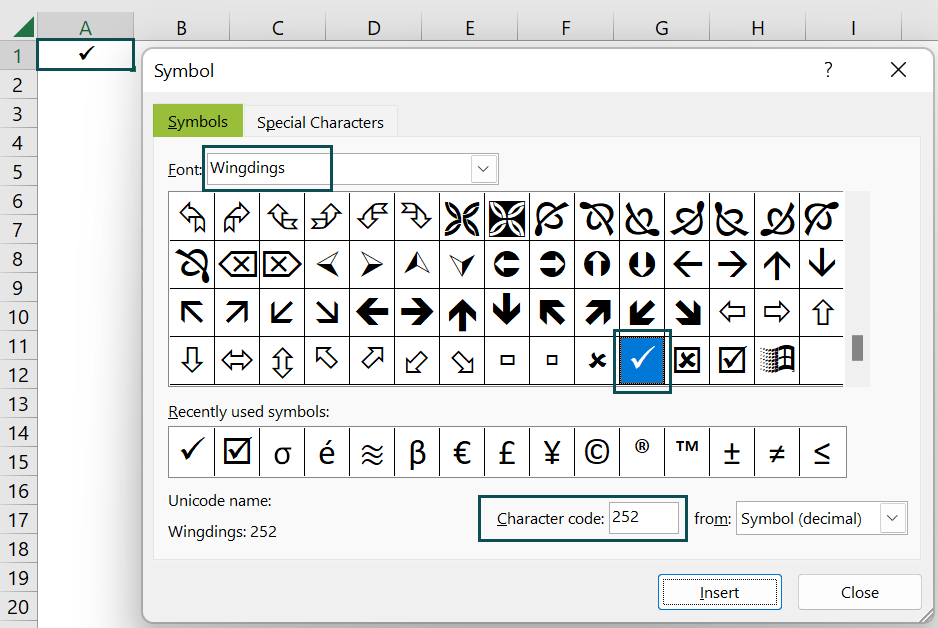The height and width of the screenshot is (628, 938).
Task: Click the Insert button
Action: click(x=720, y=592)
